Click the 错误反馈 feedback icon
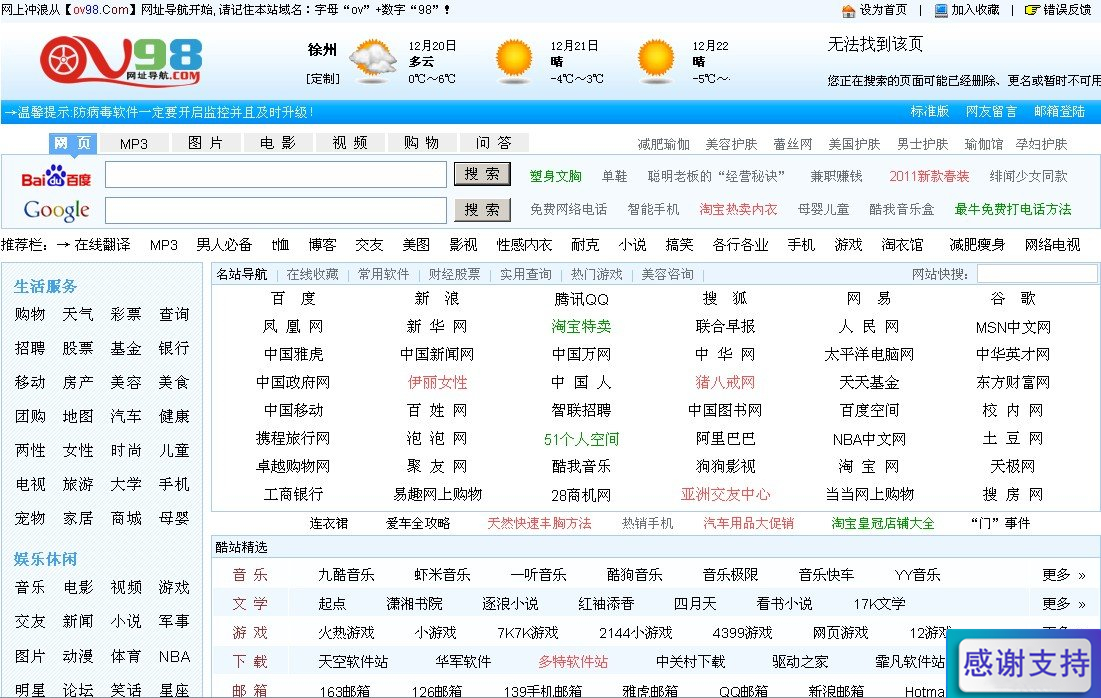1101x698 pixels. (x=1032, y=11)
